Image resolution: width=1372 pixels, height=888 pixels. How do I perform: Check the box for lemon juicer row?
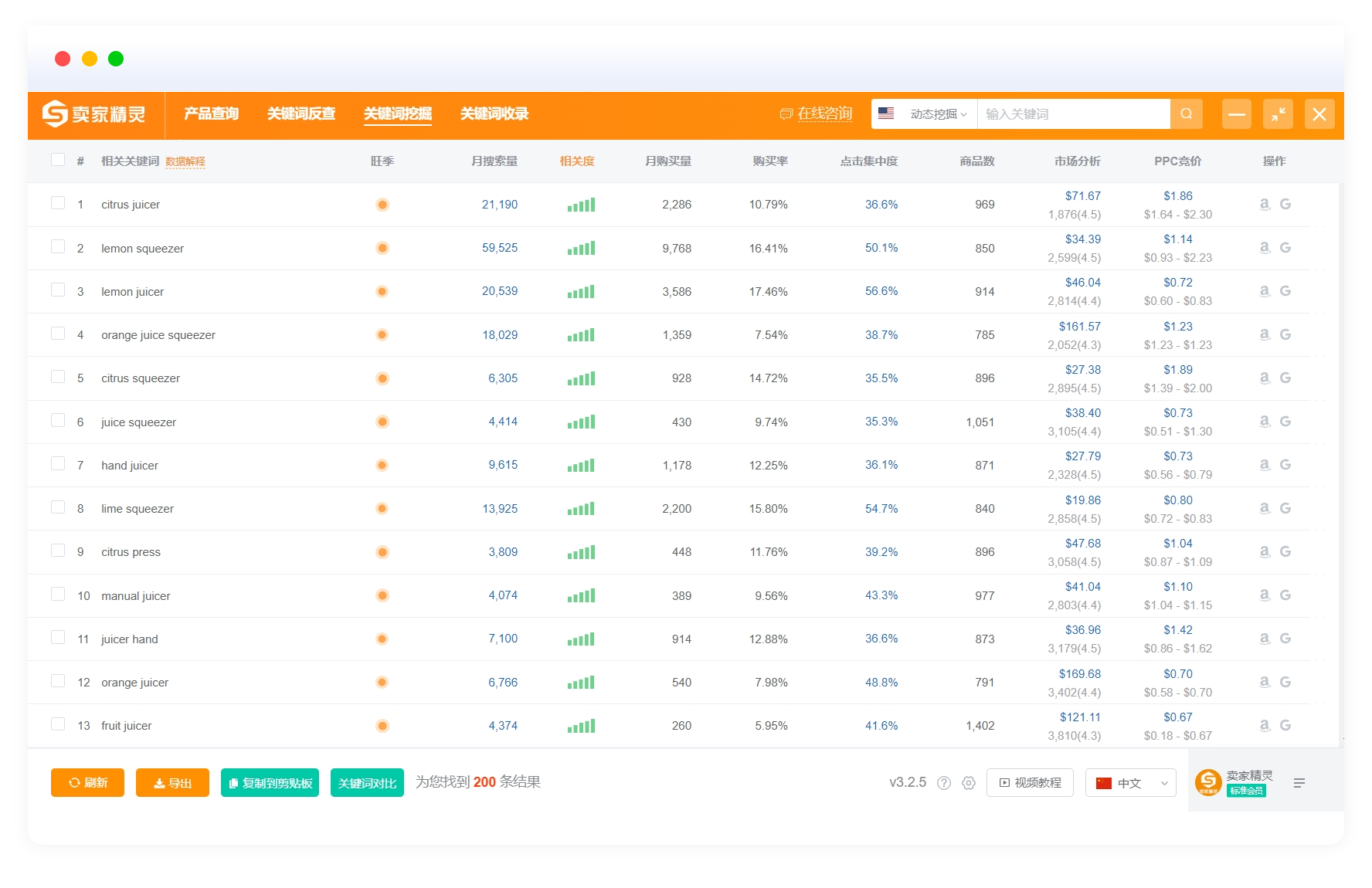(58, 290)
